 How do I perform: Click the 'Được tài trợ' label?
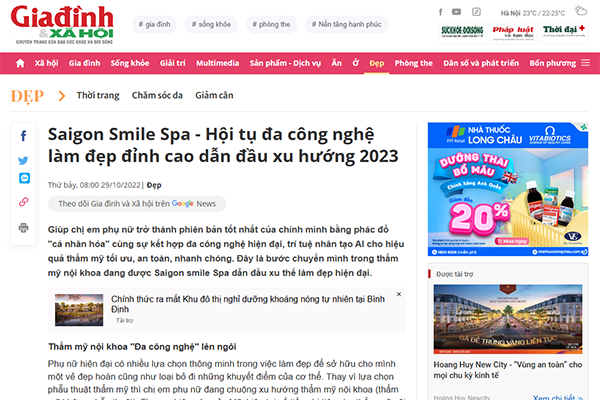455,274
